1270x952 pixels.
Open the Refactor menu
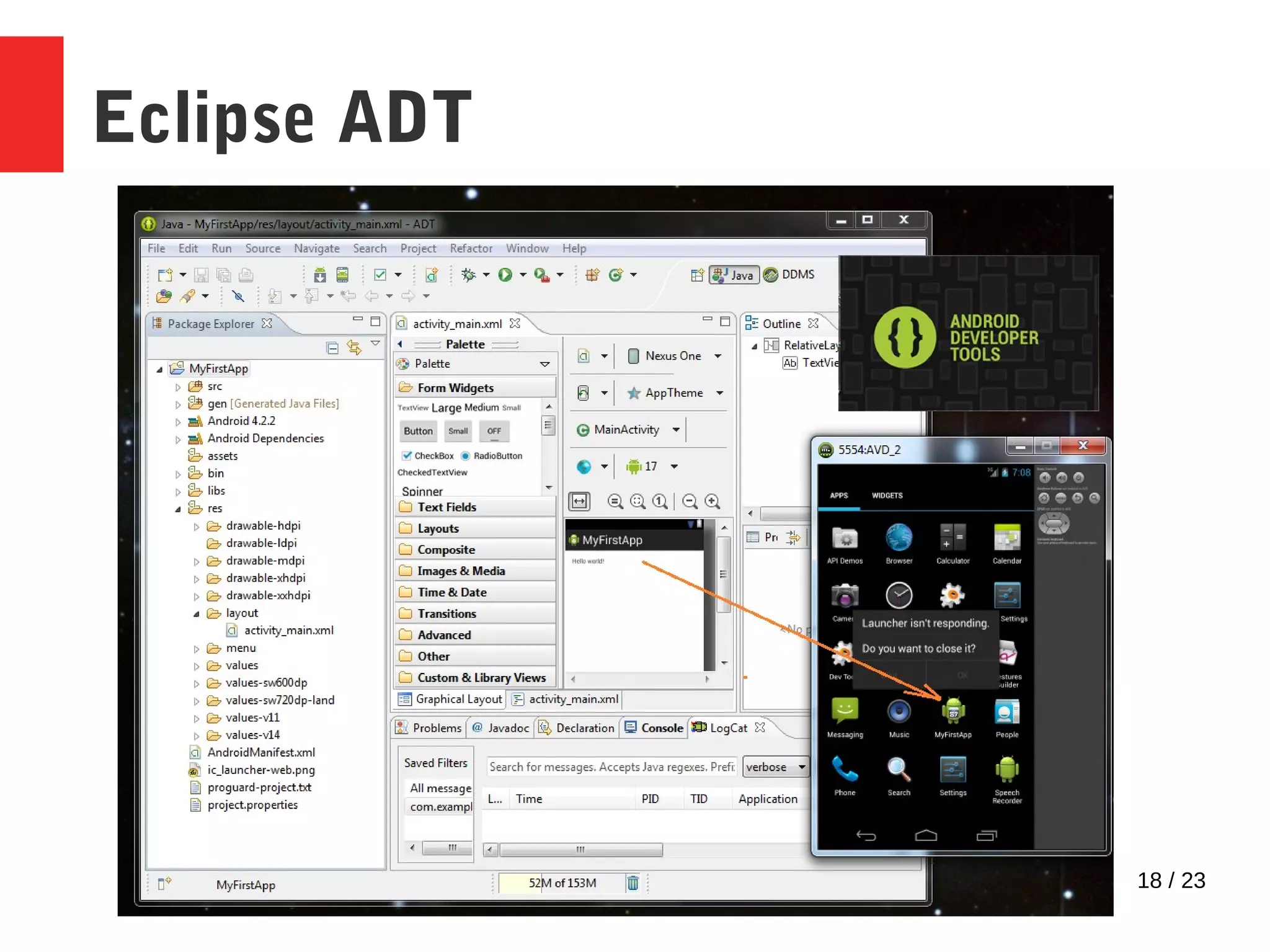click(471, 249)
